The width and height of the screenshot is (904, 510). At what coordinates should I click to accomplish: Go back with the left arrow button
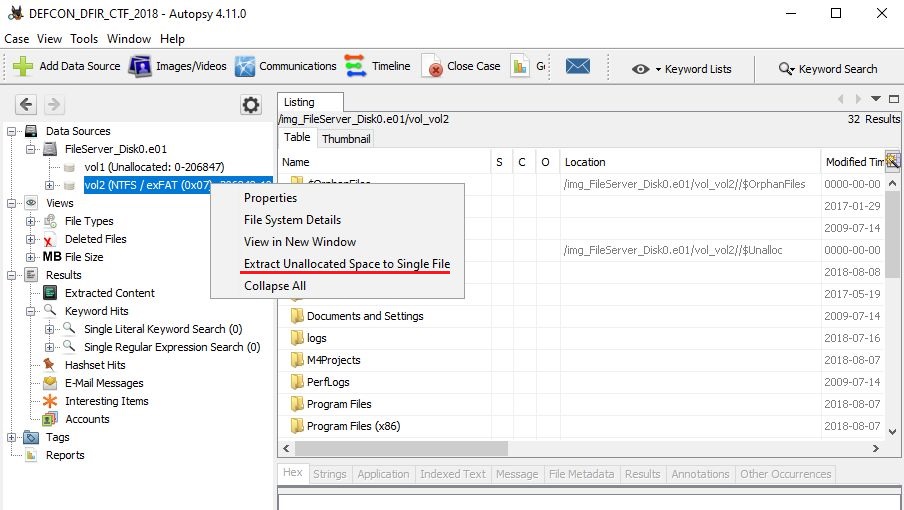coord(25,104)
